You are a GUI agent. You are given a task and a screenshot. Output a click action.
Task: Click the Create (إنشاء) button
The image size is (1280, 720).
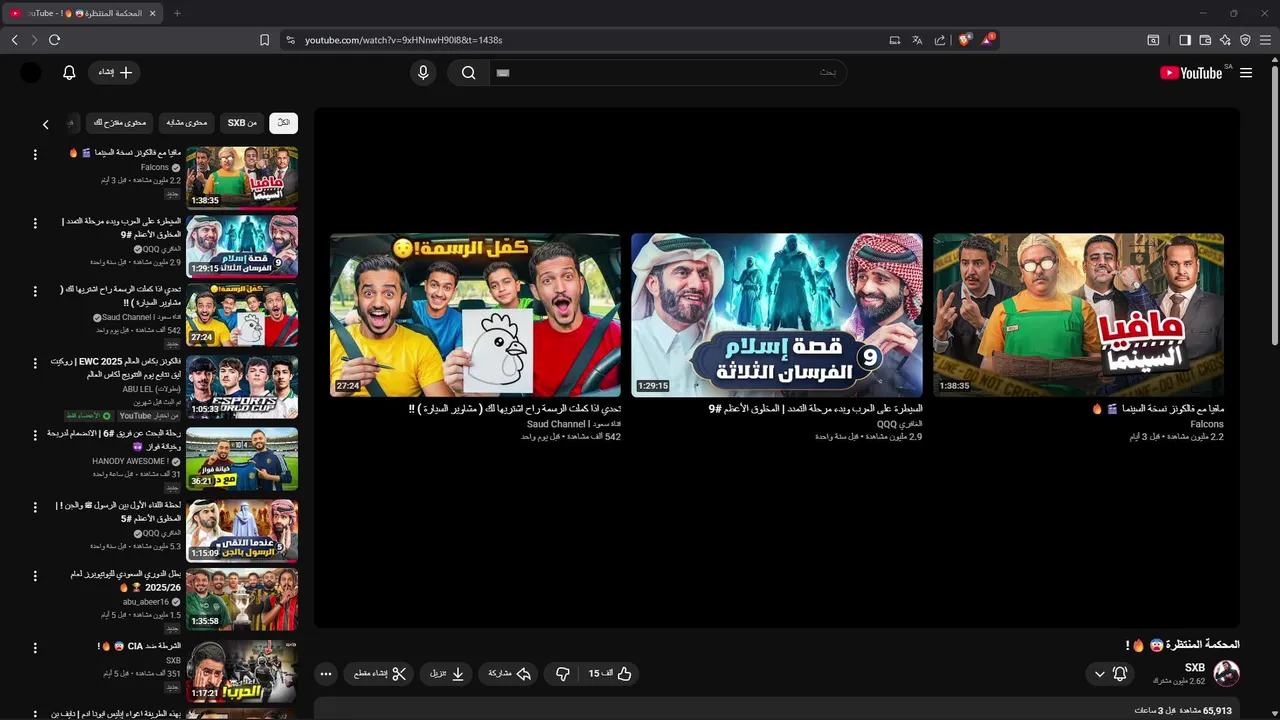tap(115, 73)
